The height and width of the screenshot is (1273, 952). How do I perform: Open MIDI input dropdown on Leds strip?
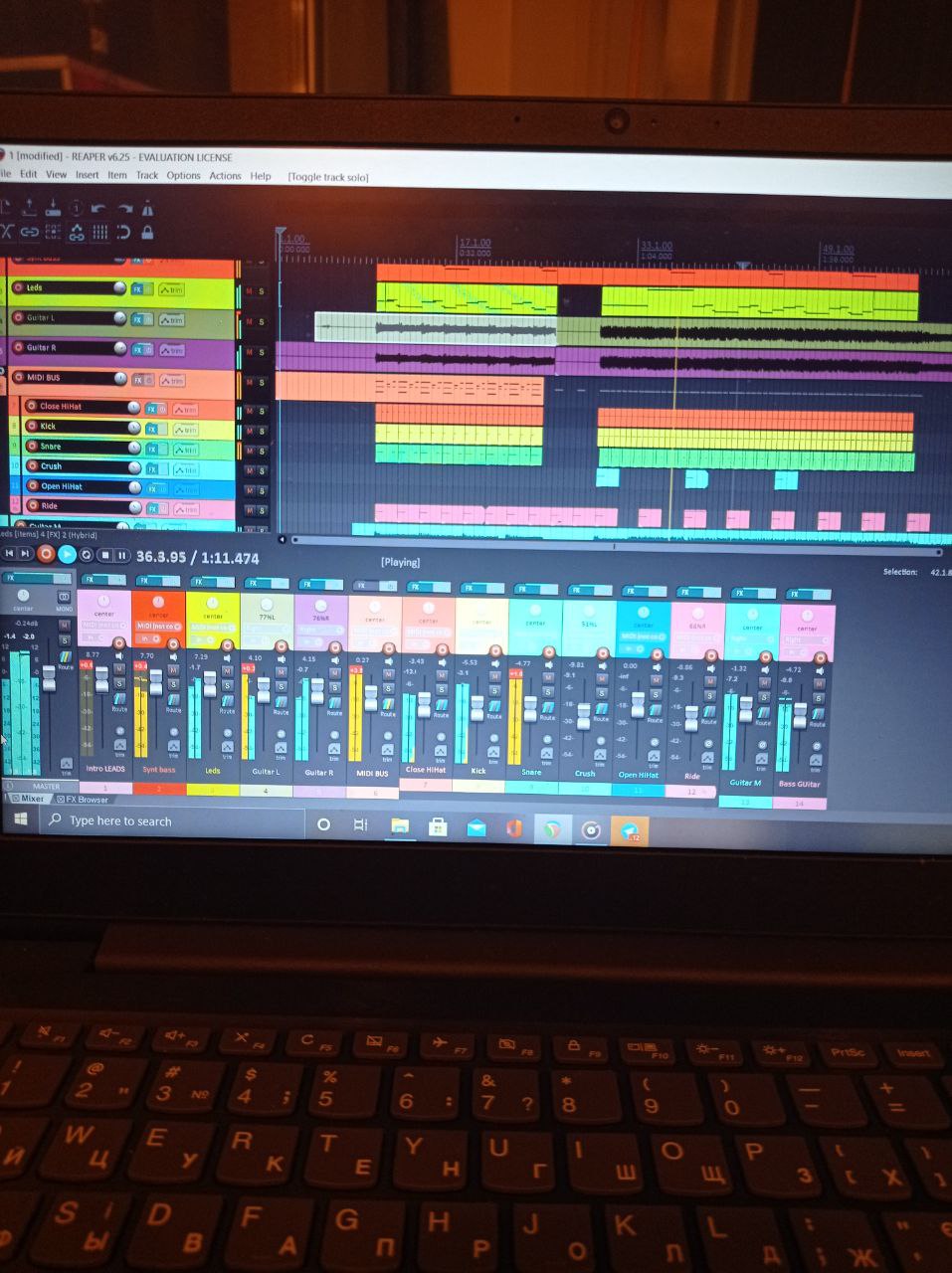212,628
